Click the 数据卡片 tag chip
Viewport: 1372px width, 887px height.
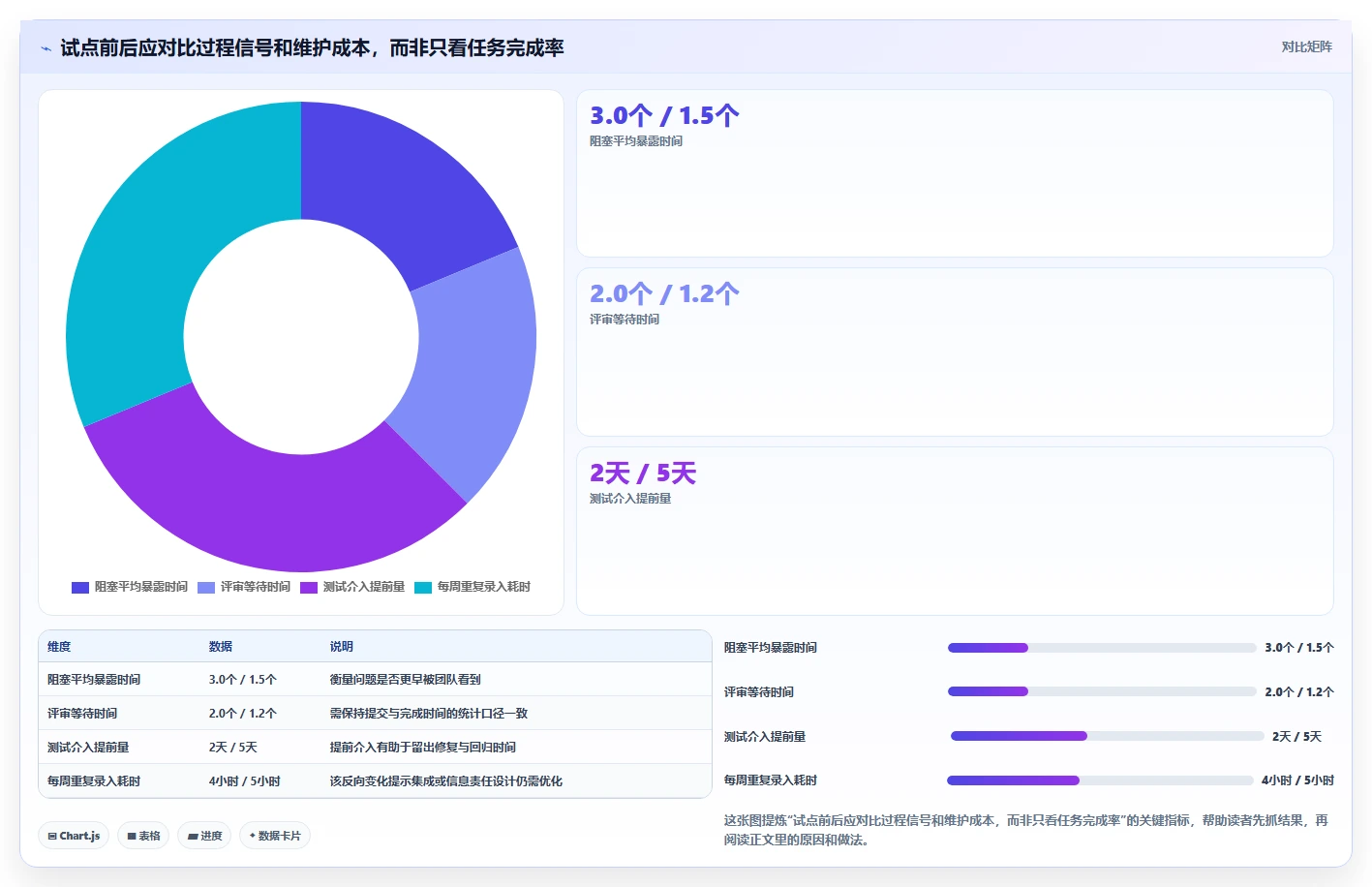click(x=275, y=836)
